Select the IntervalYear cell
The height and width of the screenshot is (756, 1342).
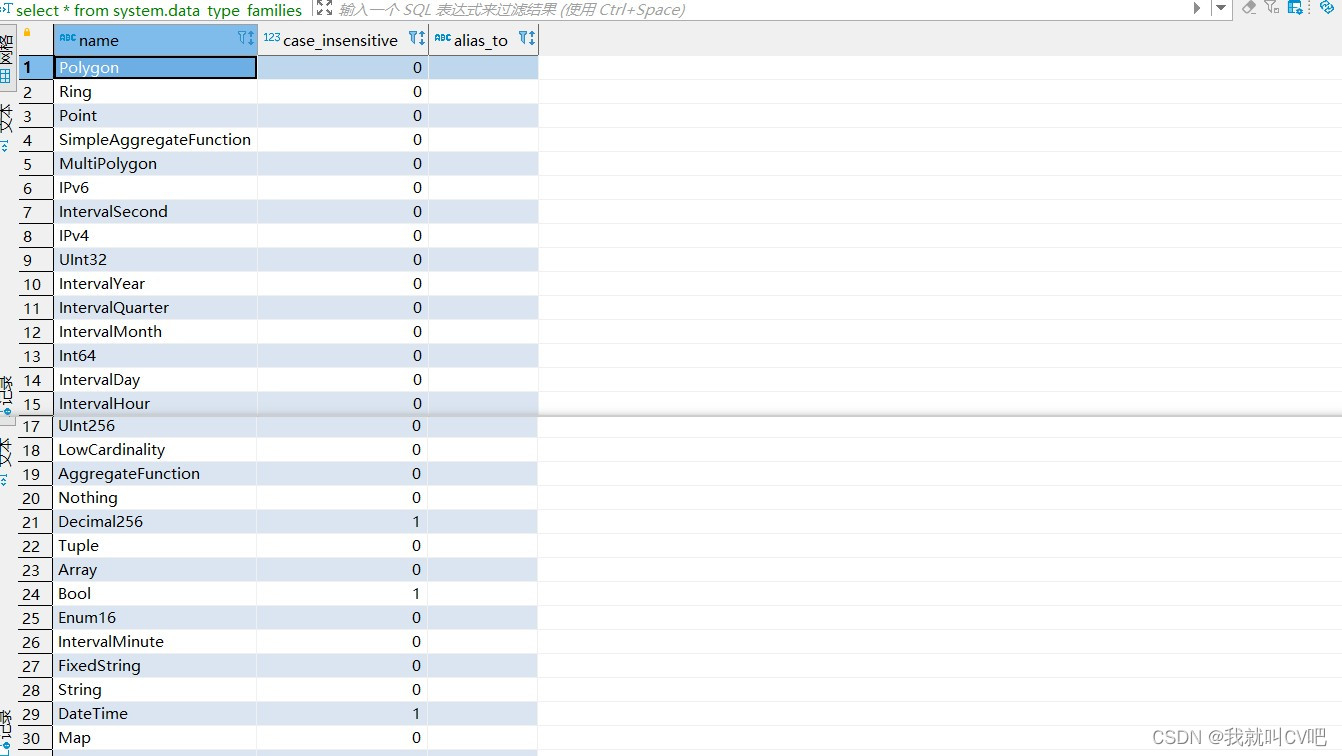(x=156, y=284)
